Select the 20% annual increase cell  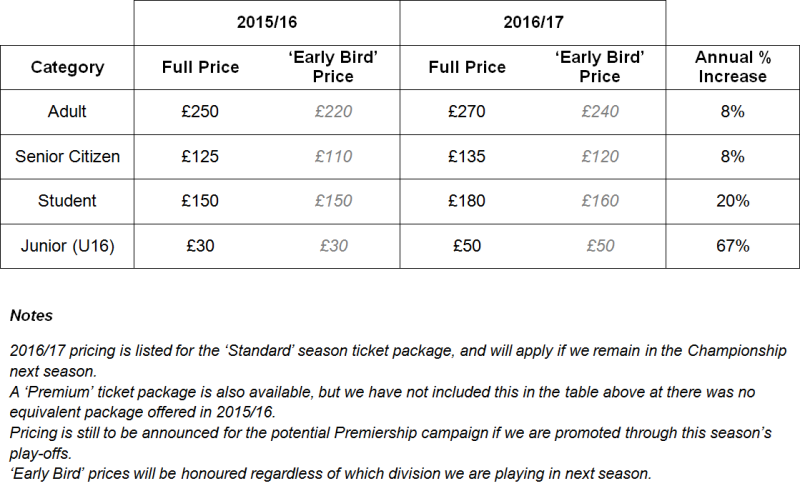click(732, 201)
